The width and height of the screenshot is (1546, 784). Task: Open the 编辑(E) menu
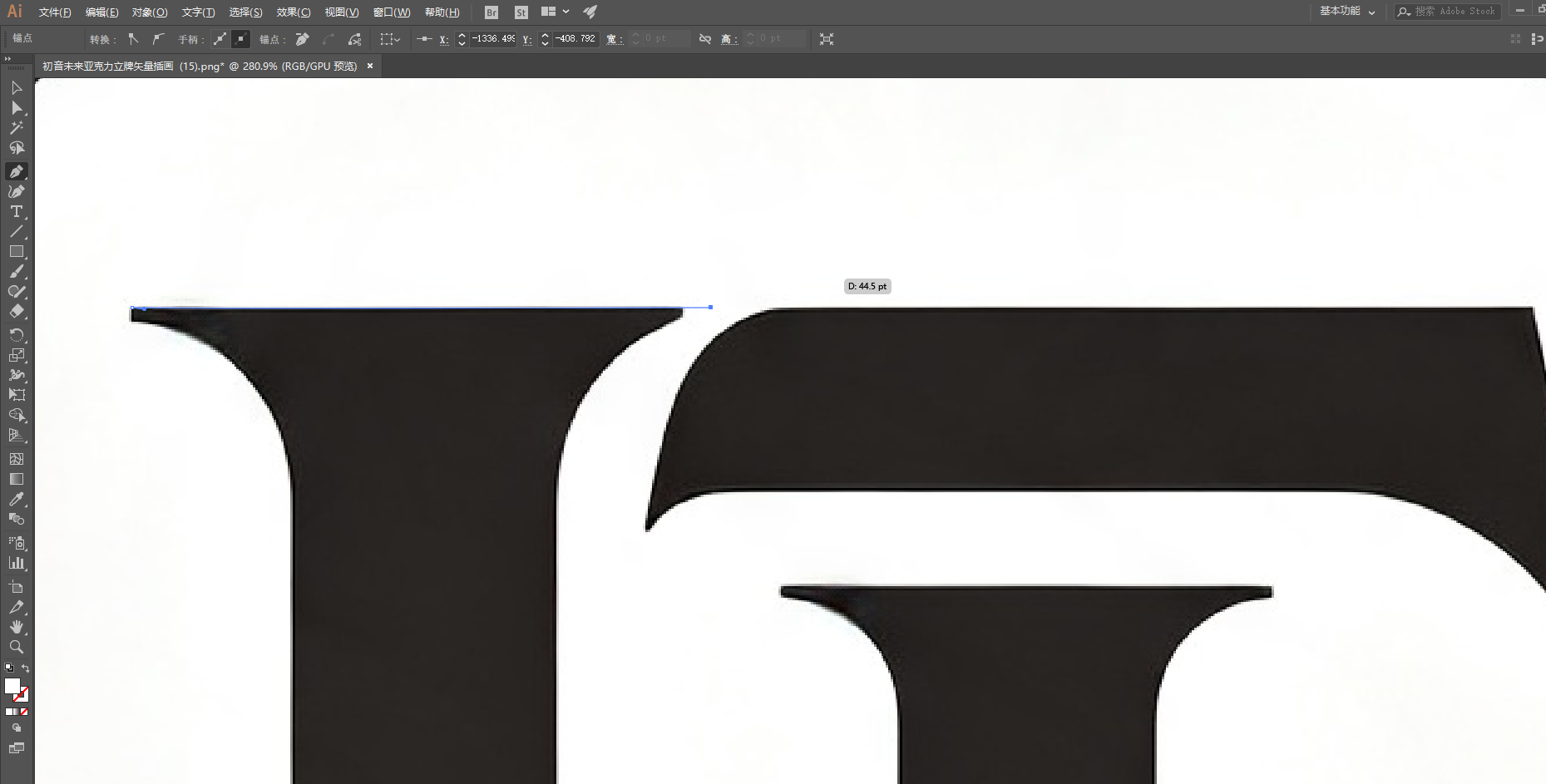click(102, 12)
